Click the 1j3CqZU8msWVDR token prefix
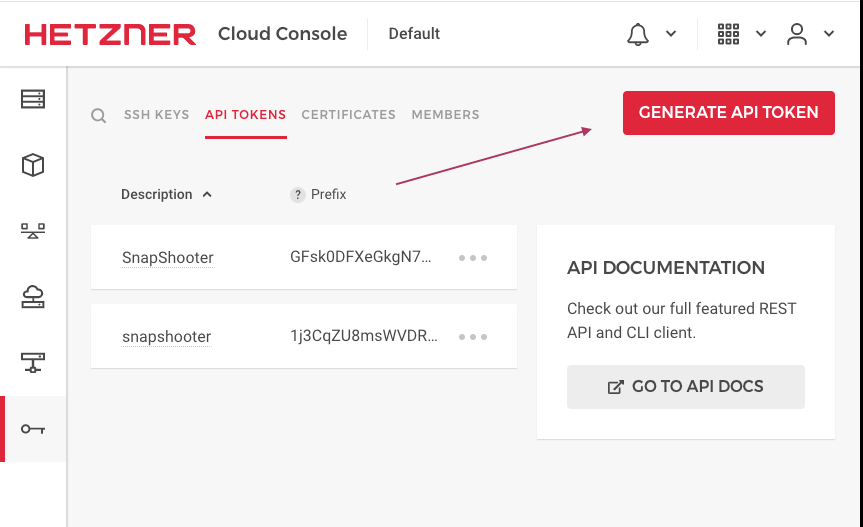The image size is (863, 527). (x=364, y=336)
